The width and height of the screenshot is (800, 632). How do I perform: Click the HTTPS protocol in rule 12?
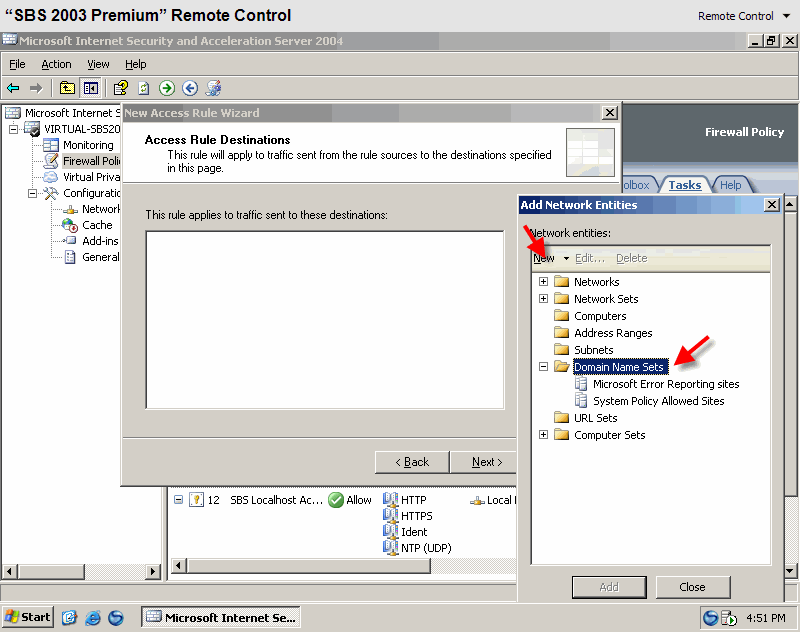(x=416, y=516)
